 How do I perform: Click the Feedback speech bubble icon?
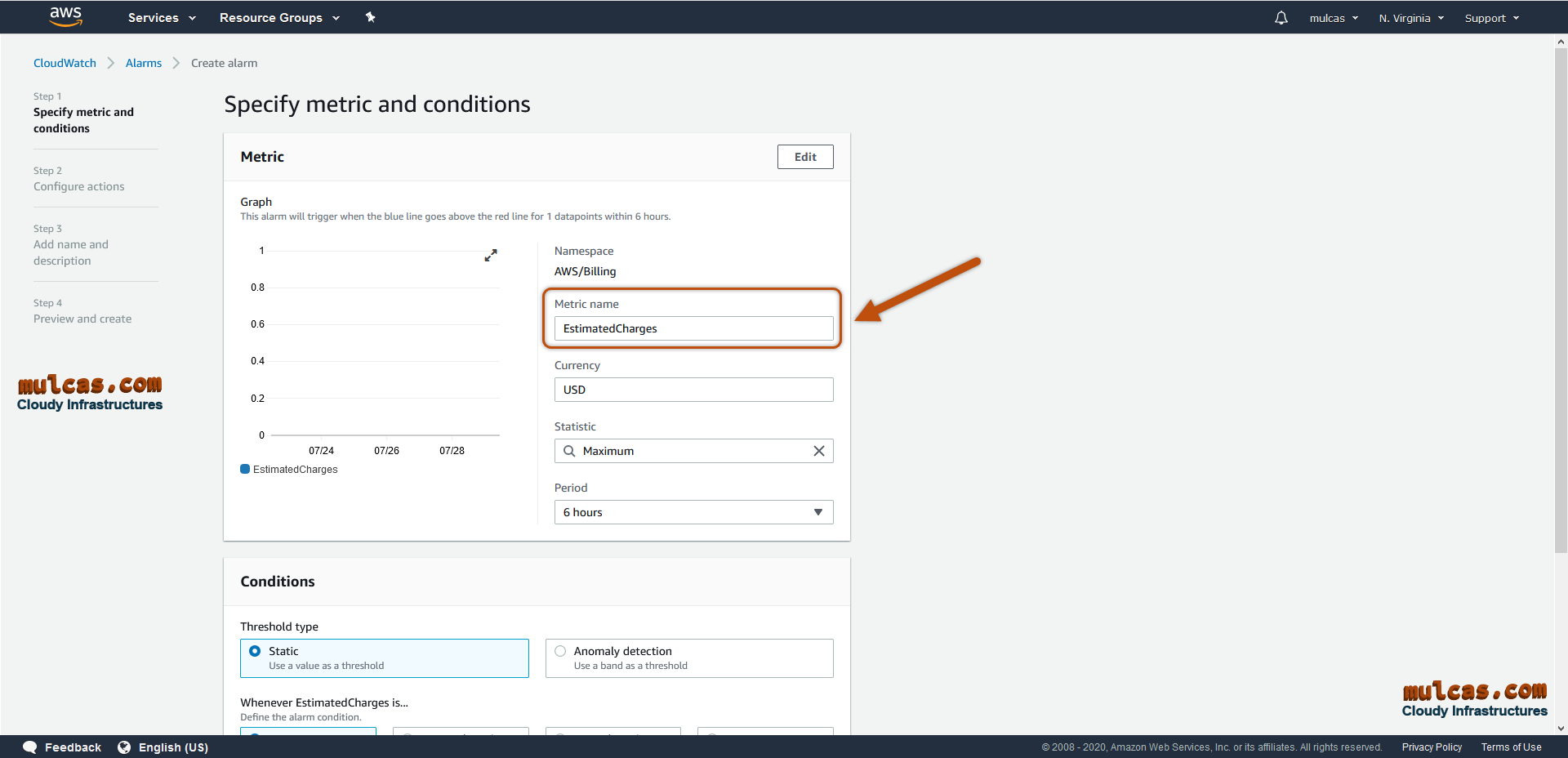pos(30,747)
